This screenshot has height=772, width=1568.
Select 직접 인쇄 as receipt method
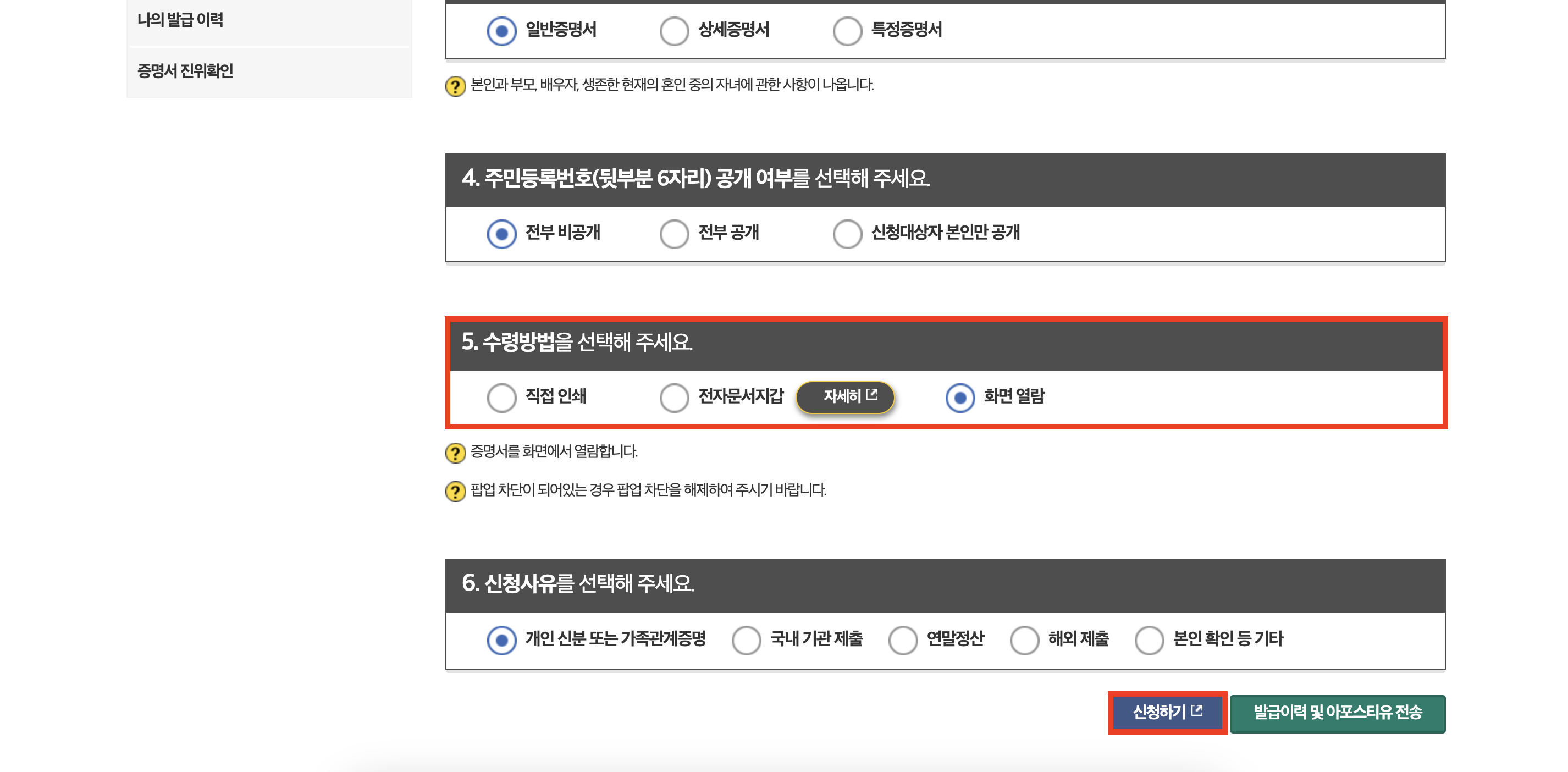pyautogui.click(x=501, y=396)
